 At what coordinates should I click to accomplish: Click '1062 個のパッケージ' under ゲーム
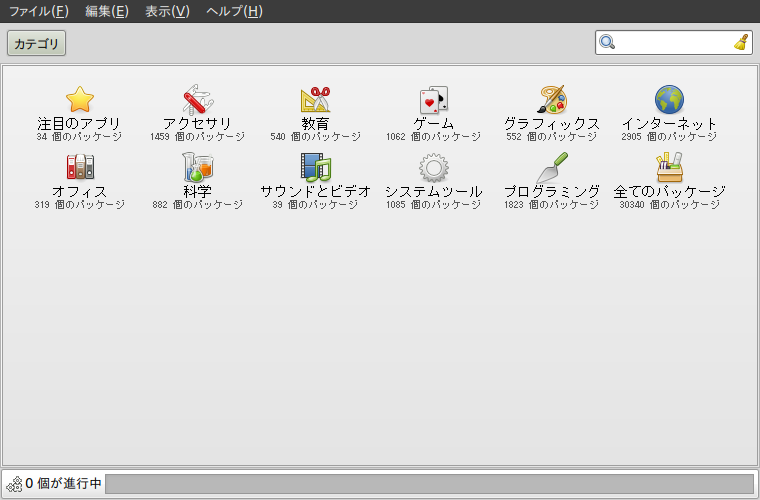tap(434, 137)
